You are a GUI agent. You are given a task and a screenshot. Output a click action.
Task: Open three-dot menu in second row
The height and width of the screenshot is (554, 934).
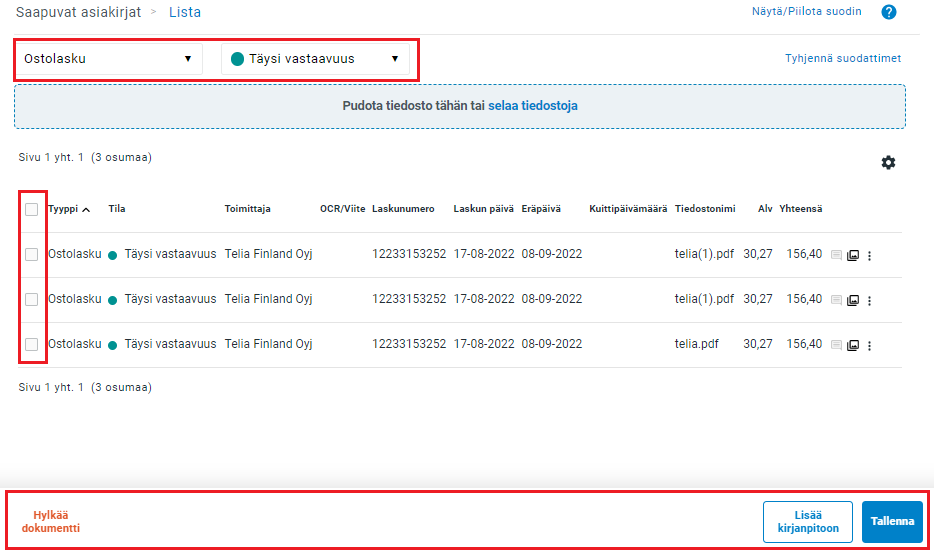click(869, 300)
